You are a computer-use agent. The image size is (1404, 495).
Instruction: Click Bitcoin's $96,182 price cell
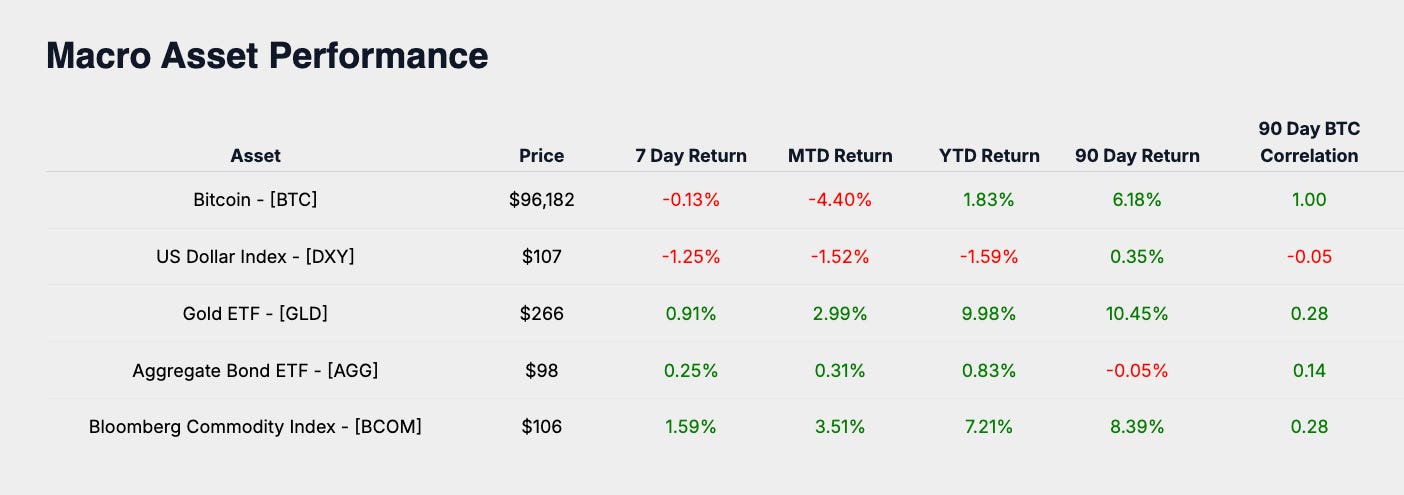coord(541,200)
